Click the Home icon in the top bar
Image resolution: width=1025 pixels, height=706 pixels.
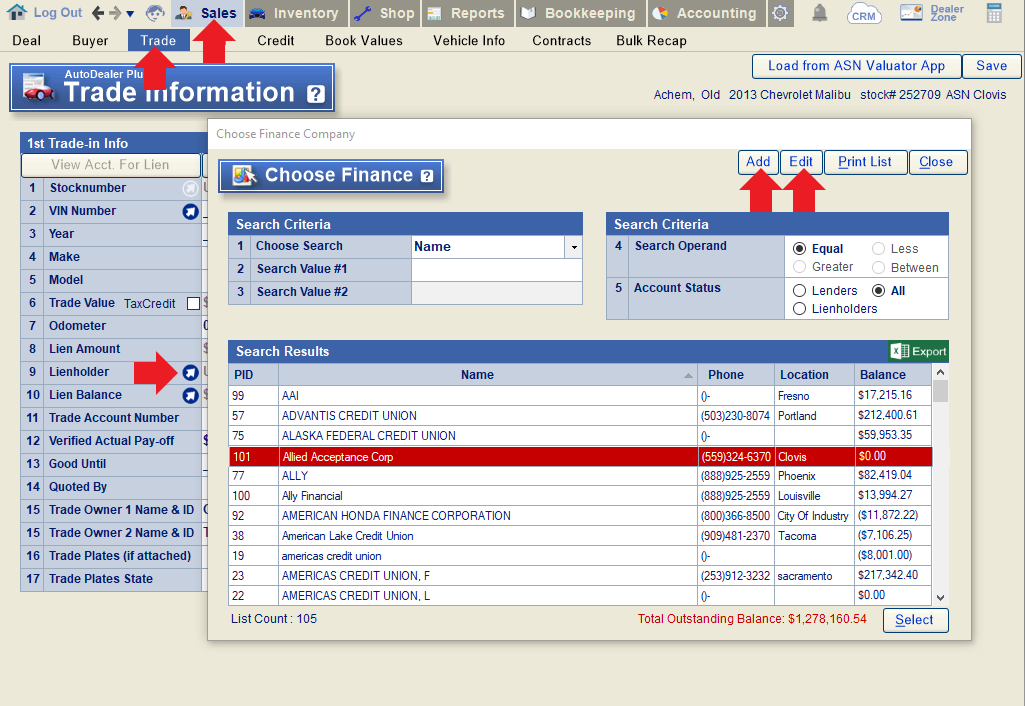coord(17,12)
